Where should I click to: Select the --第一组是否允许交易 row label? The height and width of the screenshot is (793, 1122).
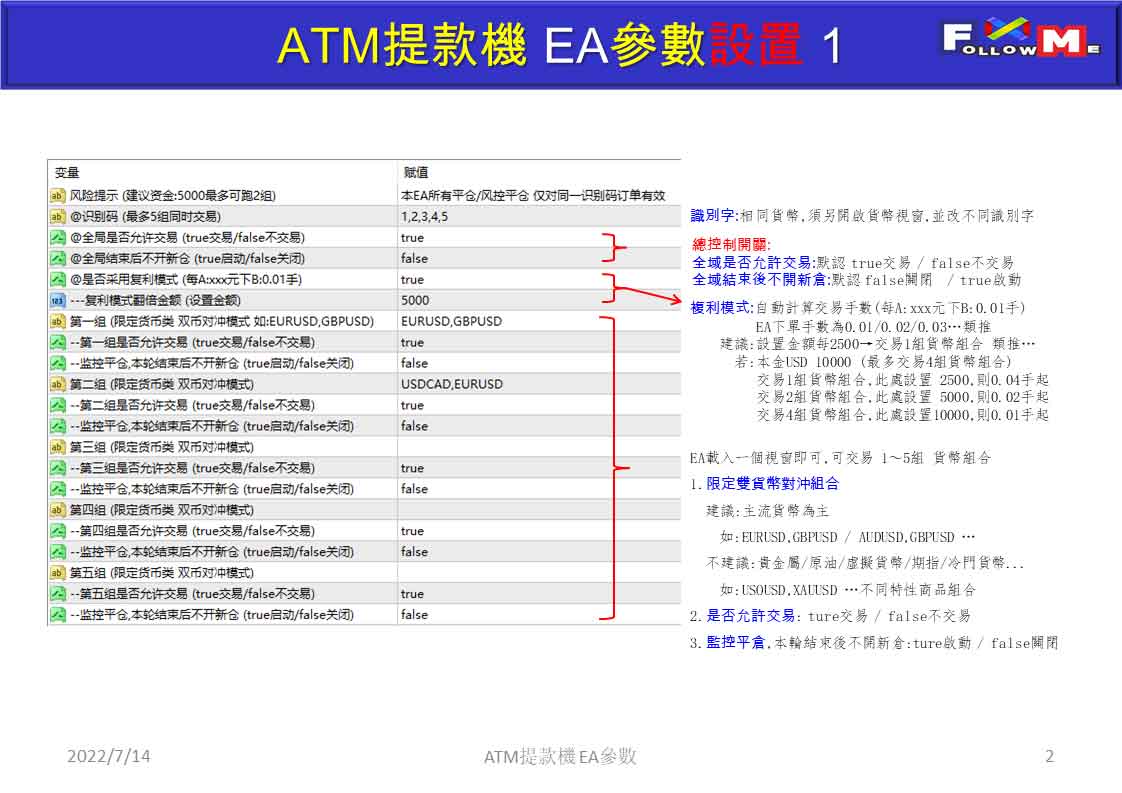(192, 342)
